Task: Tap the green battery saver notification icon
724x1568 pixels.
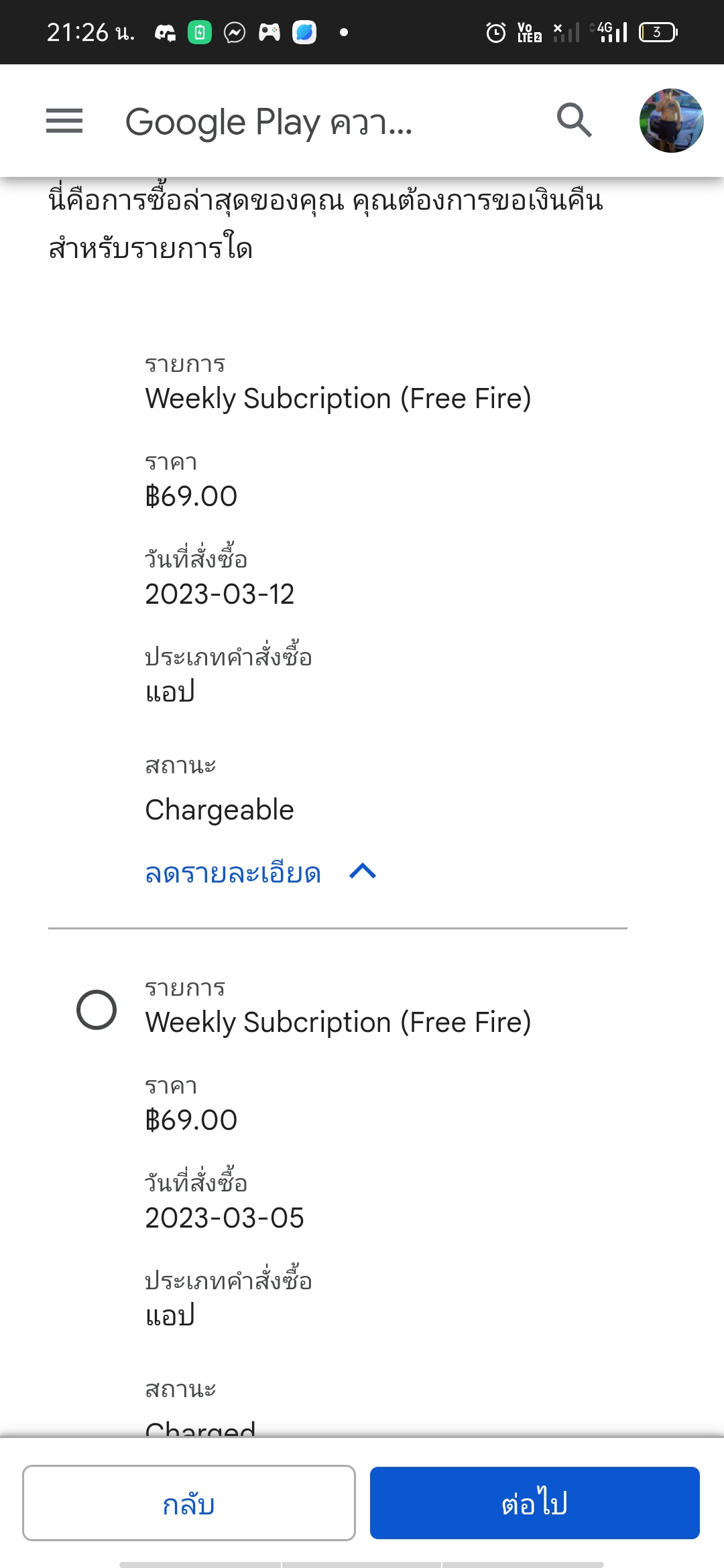Action: coord(200,32)
